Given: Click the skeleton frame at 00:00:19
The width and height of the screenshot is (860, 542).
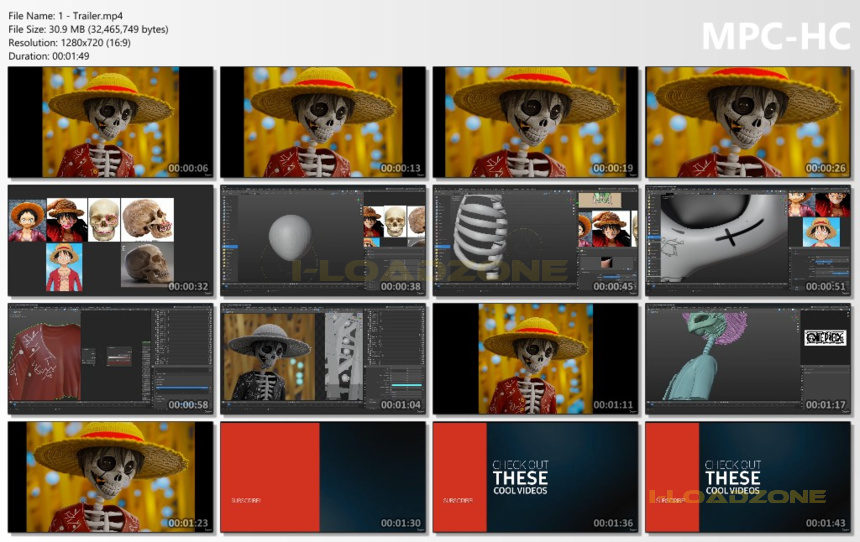Looking at the screenshot, I should (535, 122).
